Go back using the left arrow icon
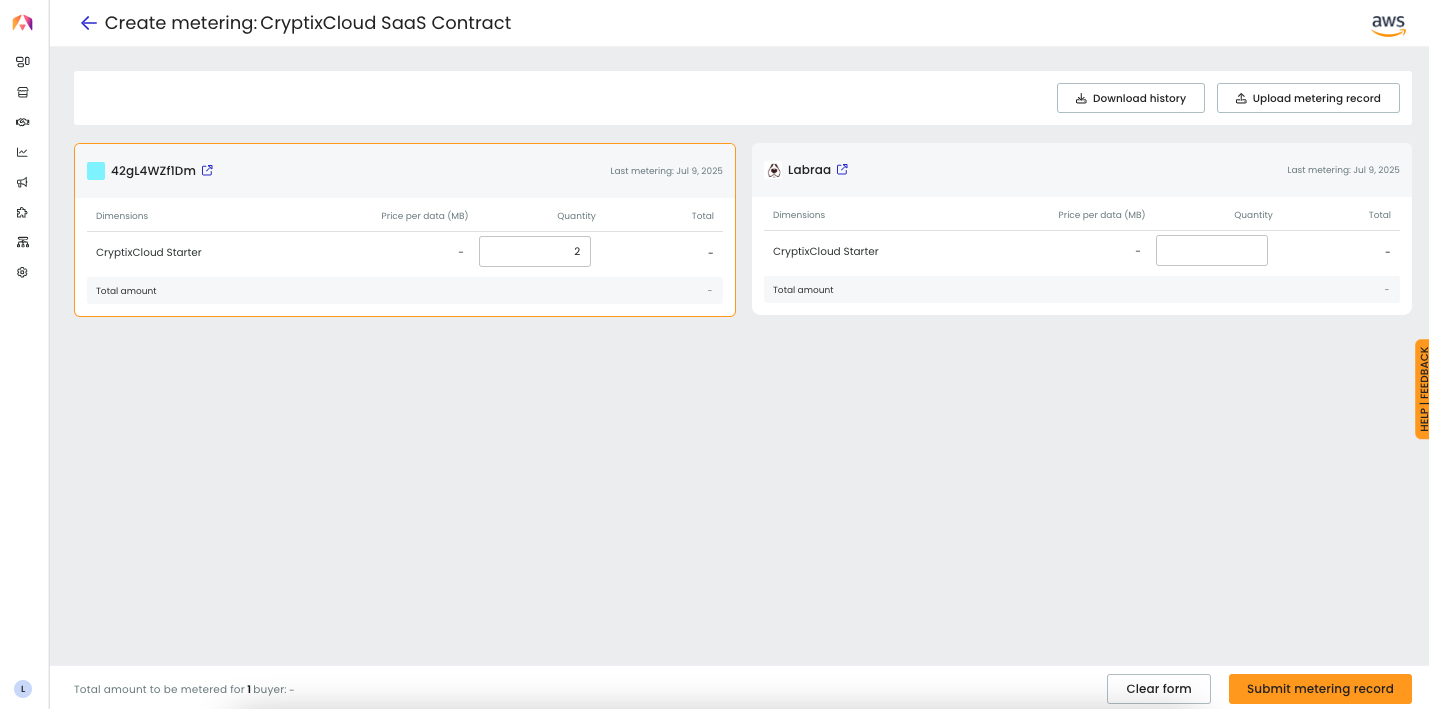The width and height of the screenshot is (1429, 709). (x=88, y=23)
